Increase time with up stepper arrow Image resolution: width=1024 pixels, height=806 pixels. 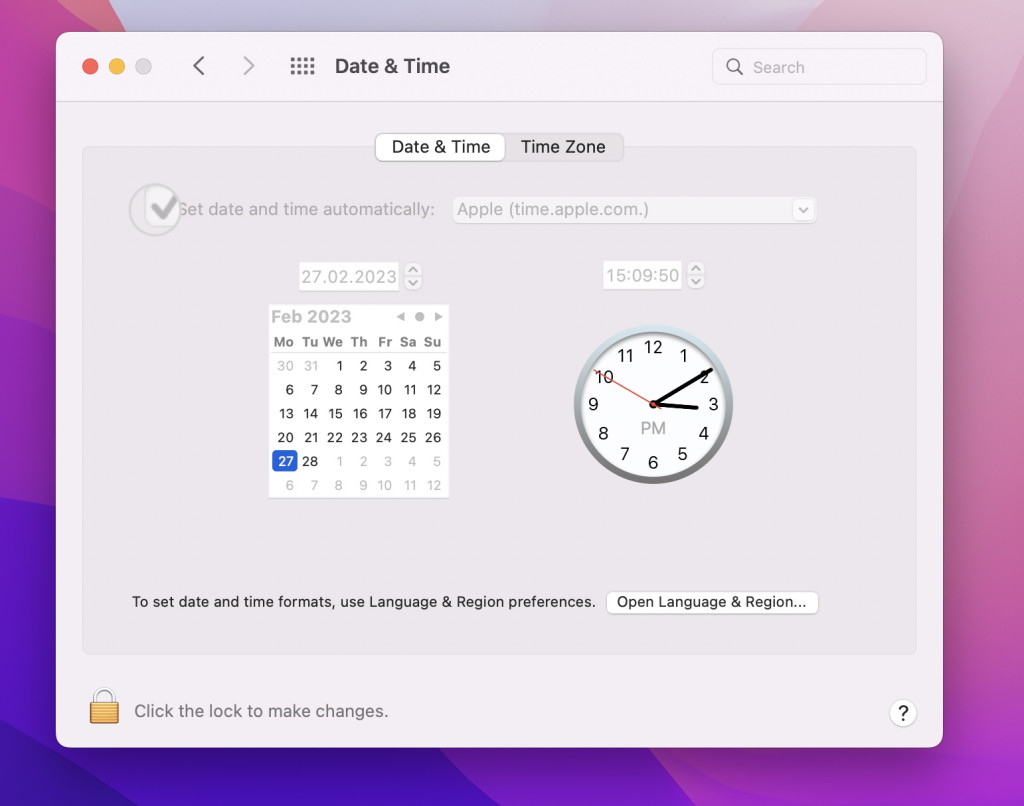[696, 268]
